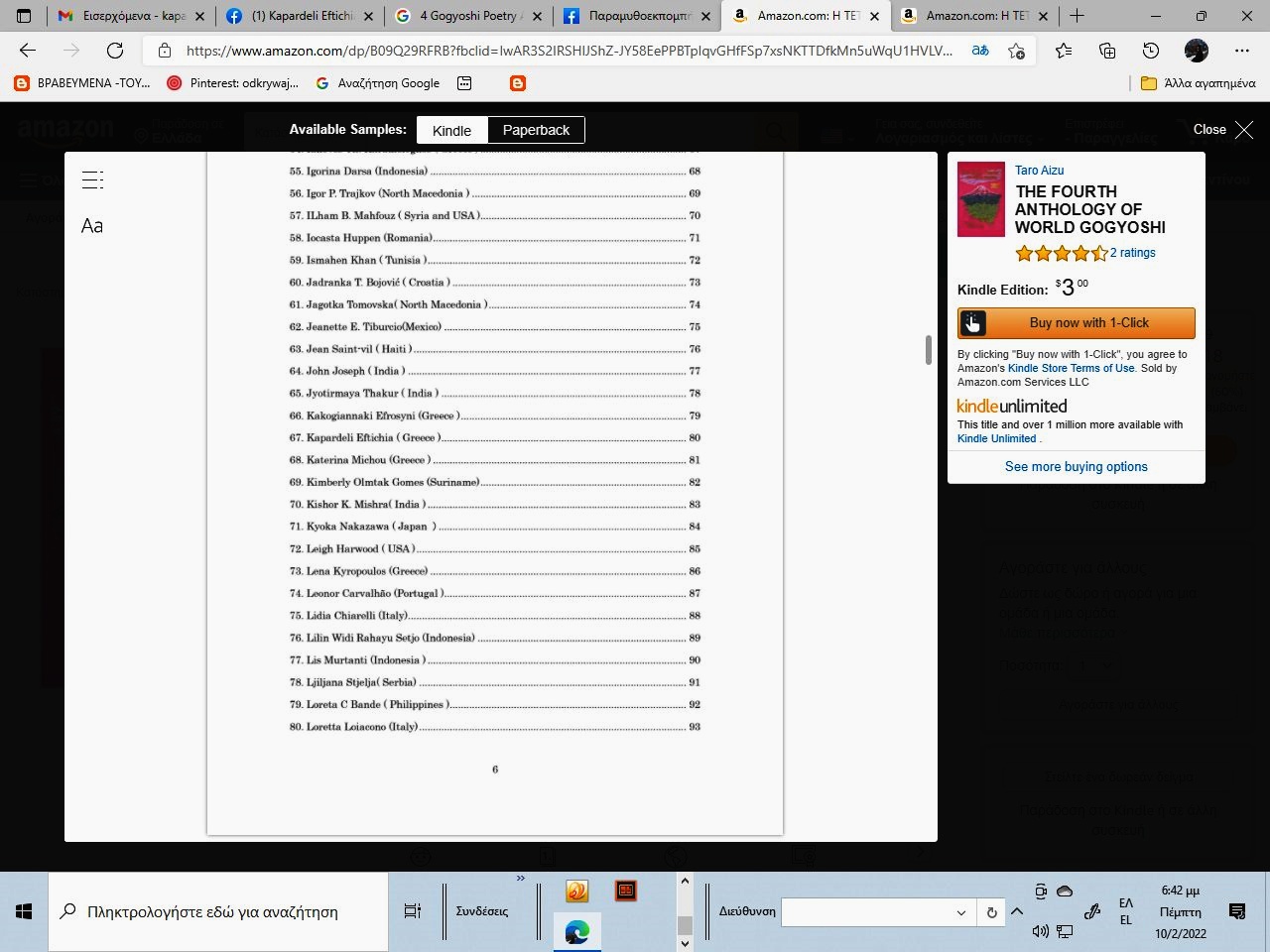This screenshot has width=1270, height=952.
Task: Click entry Leigh Harwood (USA)
Action: click(x=495, y=548)
